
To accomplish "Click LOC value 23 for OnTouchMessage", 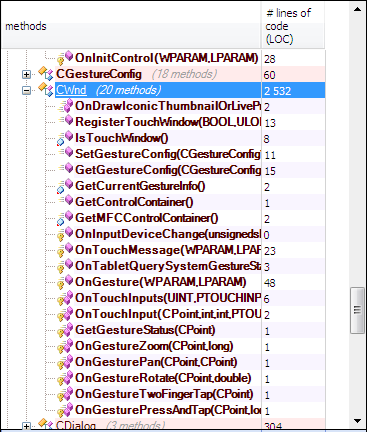I will point(270,251).
